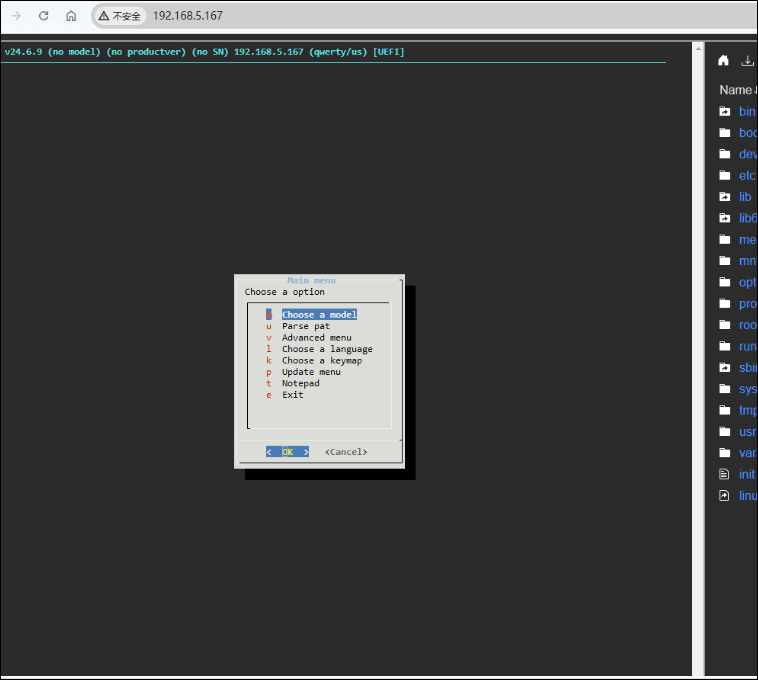Click the browser forward arrow
The width and height of the screenshot is (758, 680).
(x=15, y=16)
